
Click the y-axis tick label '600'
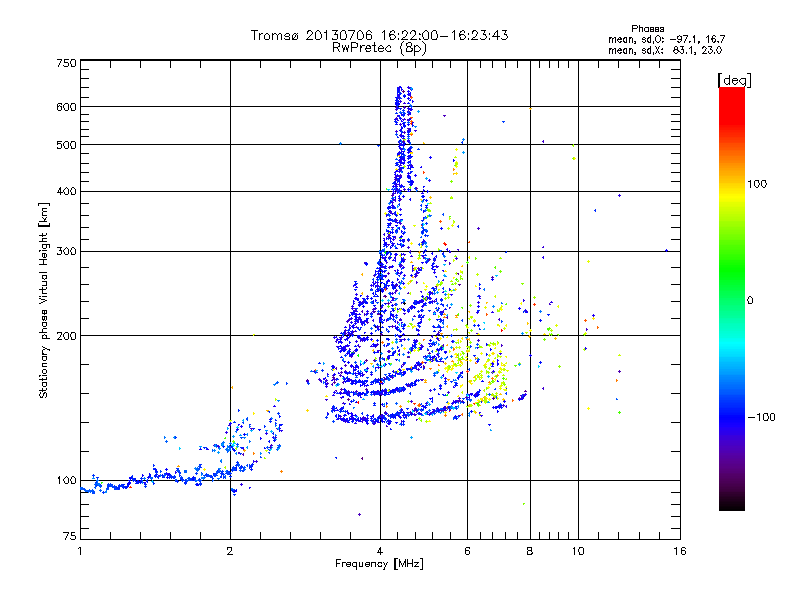(x=67, y=107)
